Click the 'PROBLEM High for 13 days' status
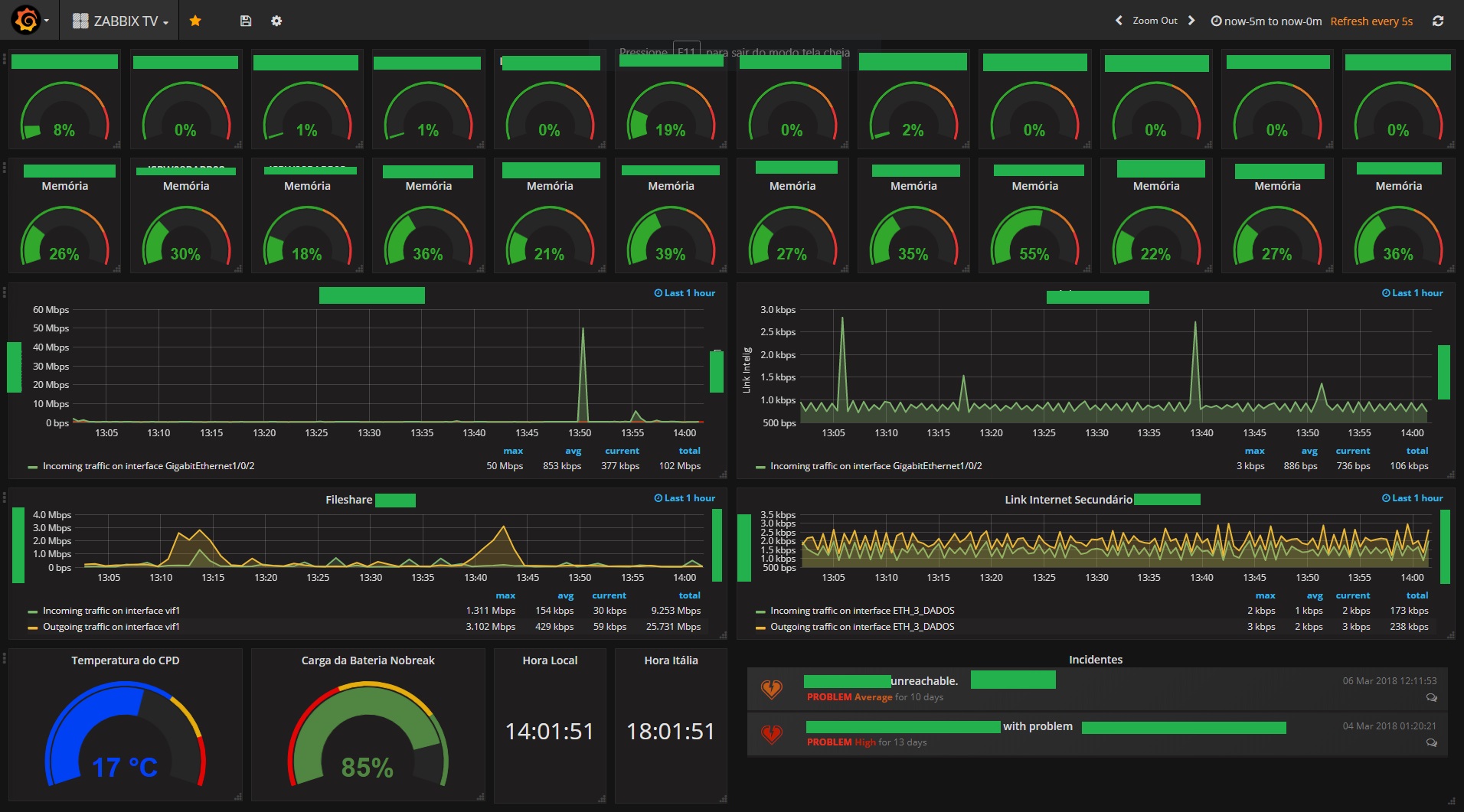Image resolution: width=1464 pixels, height=812 pixels. pyautogui.click(x=867, y=742)
